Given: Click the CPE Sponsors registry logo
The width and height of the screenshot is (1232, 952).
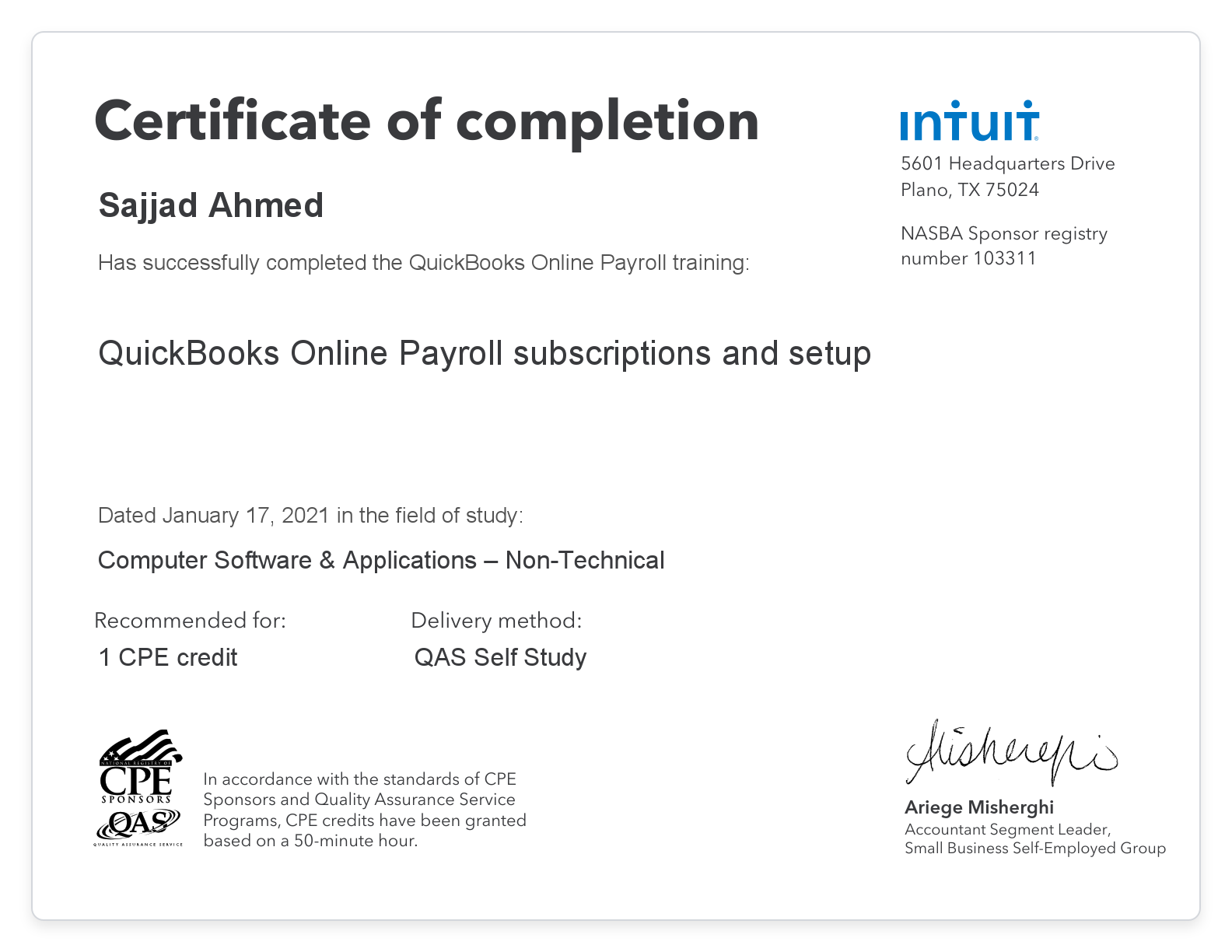Looking at the screenshot, I should pos(140,767).
